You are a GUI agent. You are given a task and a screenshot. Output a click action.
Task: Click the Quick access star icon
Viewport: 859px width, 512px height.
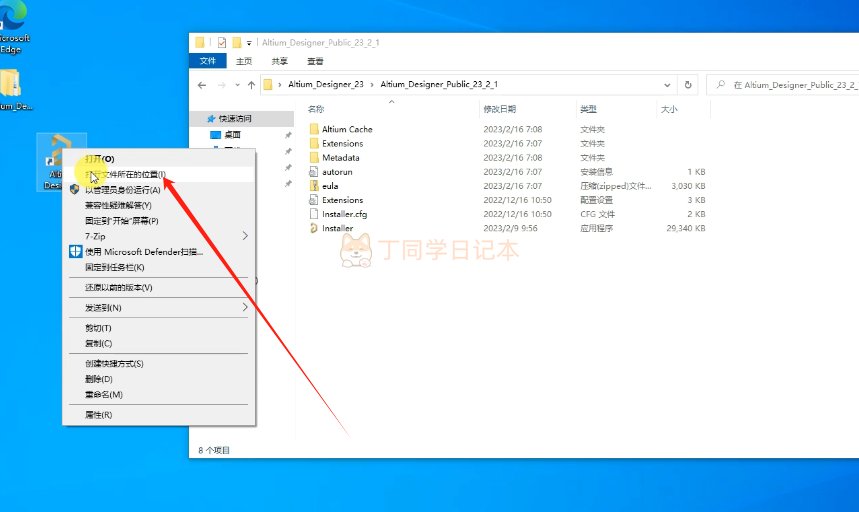(x=211, y=118)
